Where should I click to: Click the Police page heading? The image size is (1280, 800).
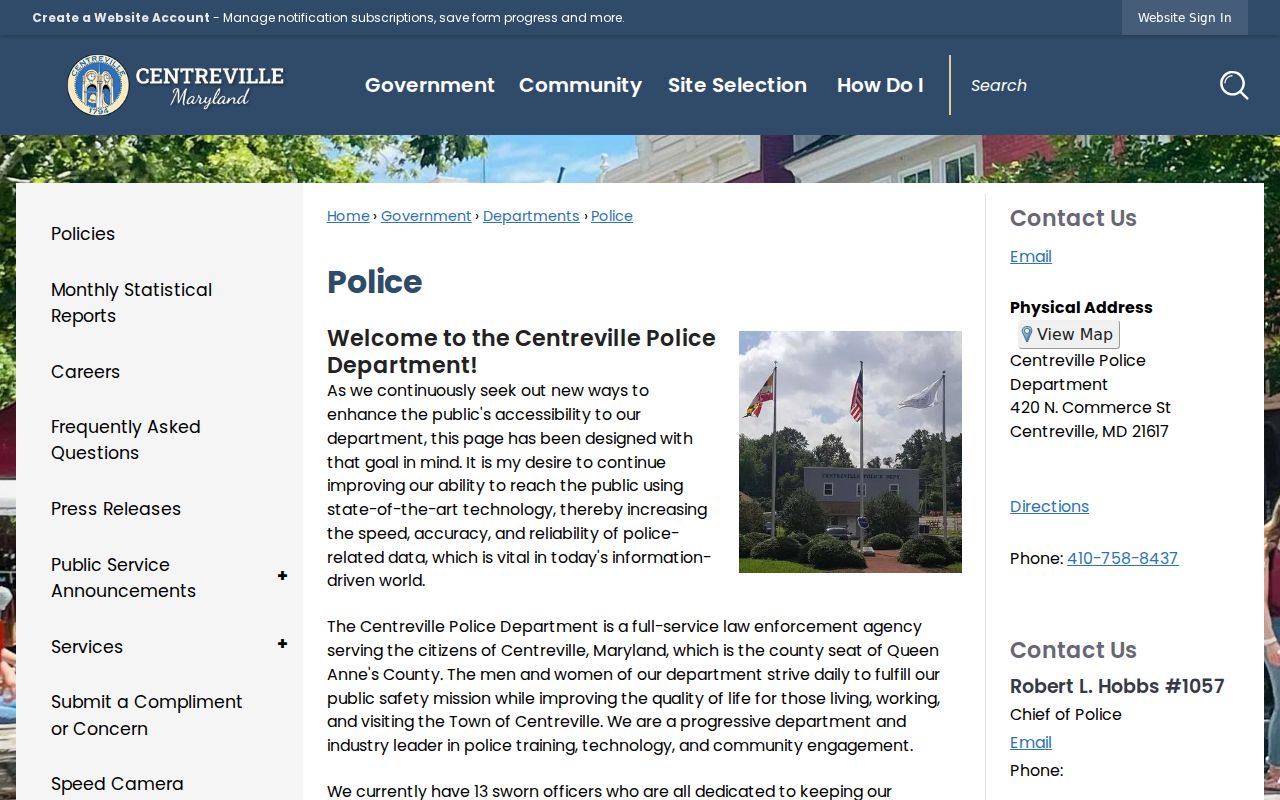(375, 282)
